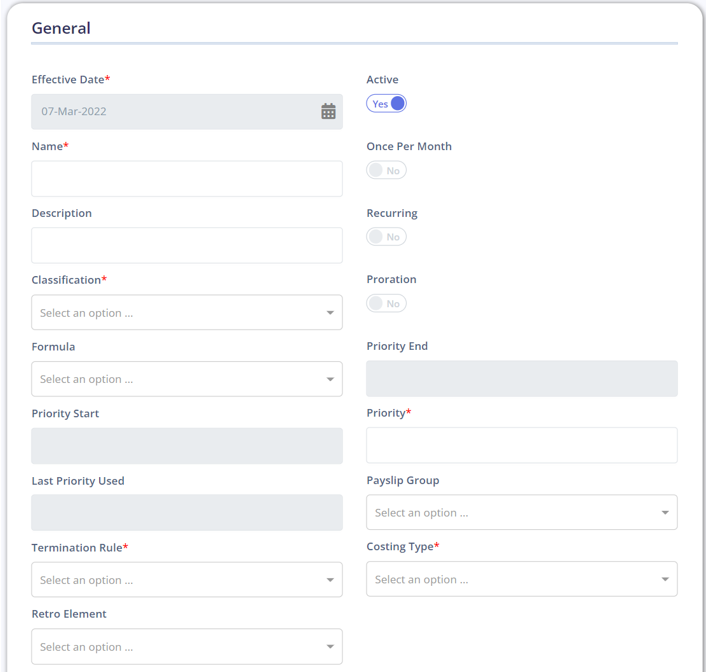
Task: Open the Formula dropdown list
Action: coord(187,379)
